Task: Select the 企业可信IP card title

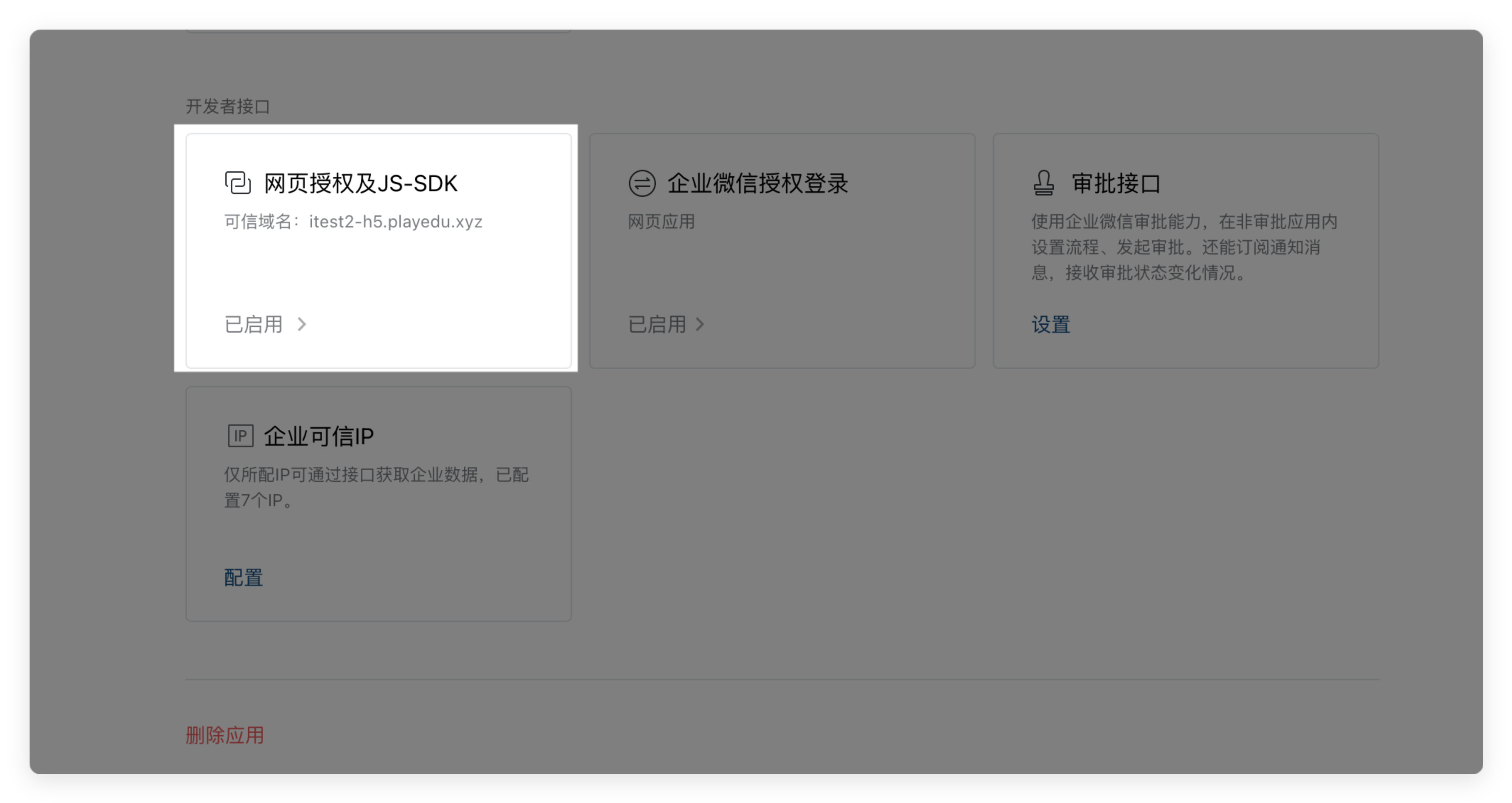Action: [x=319, y=436]
